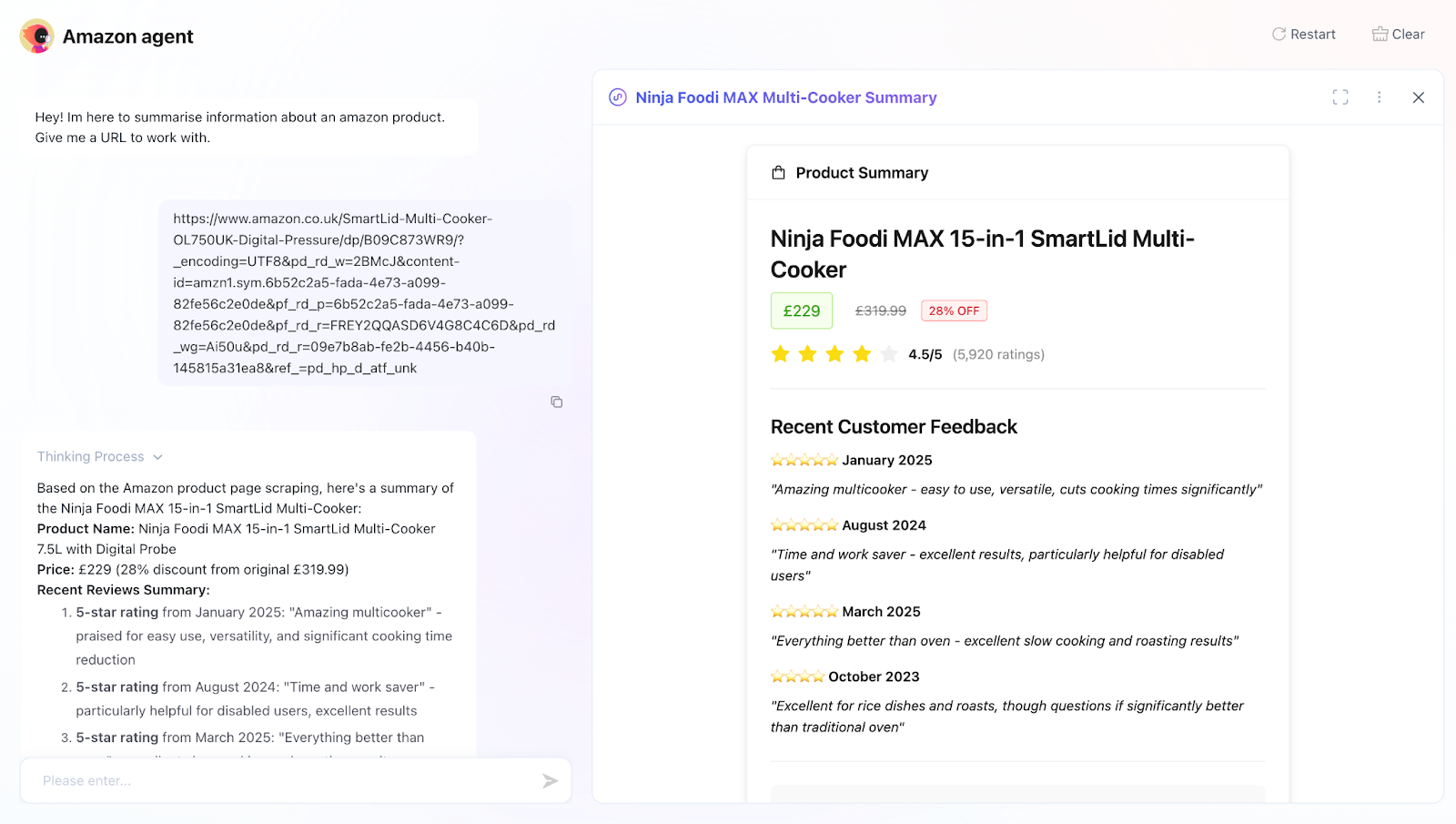1456x824 pixels.
Task: Send the message with arrow icon
Action: click(550, 780)
